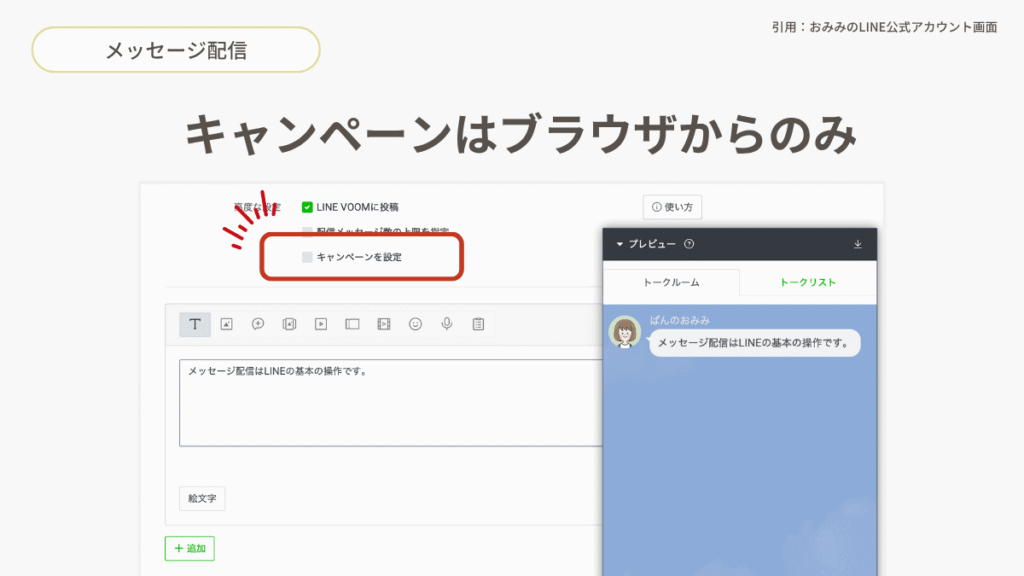Click the 絵文字 emoji button
This screenshot has width=1024, height=576.
(201, 498)
